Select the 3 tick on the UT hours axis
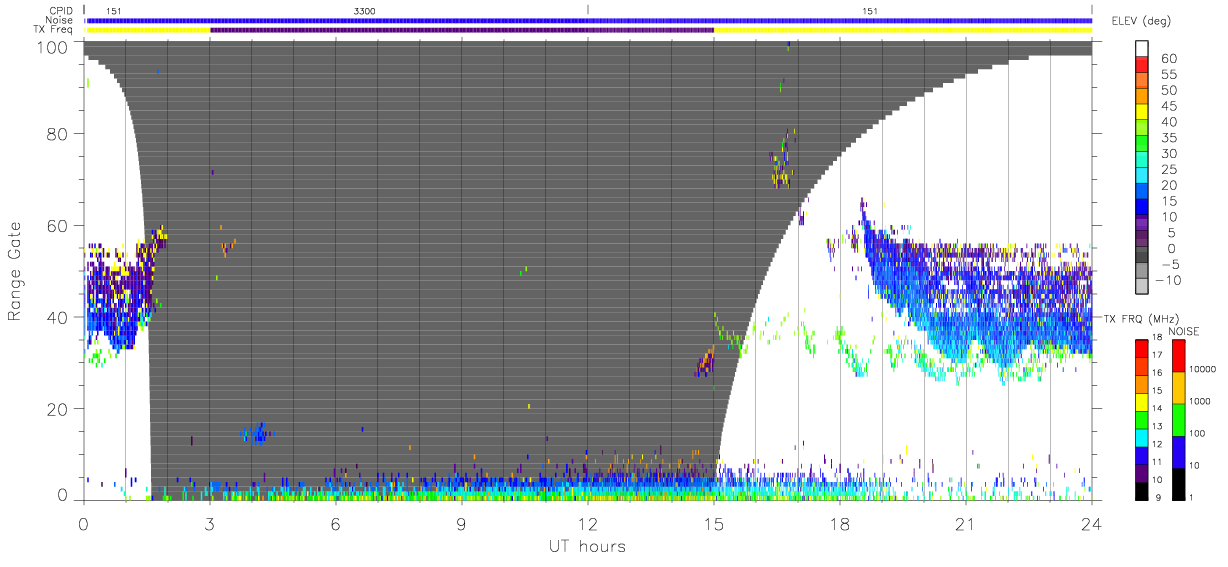 click(x=210, y=523)
